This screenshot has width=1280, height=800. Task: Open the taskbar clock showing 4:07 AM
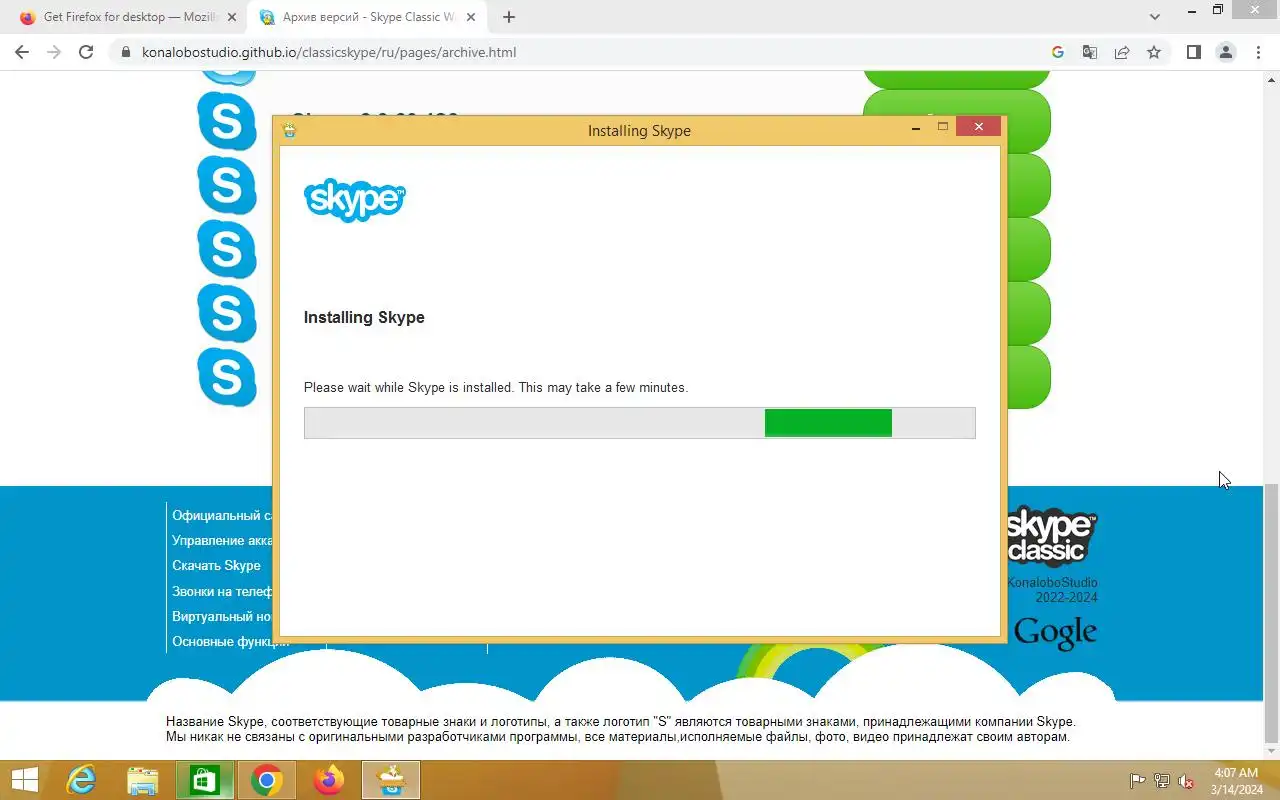coord(1236,781)
